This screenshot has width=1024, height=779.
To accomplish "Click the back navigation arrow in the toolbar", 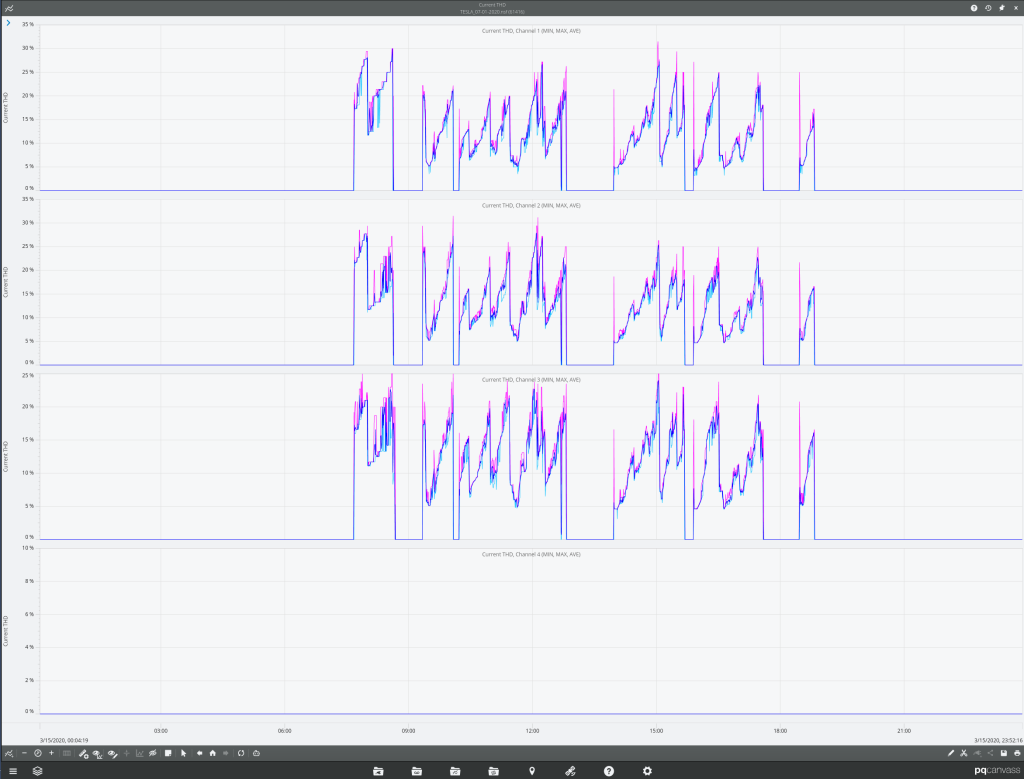I will pyautogui.click(x=199, y=753).
